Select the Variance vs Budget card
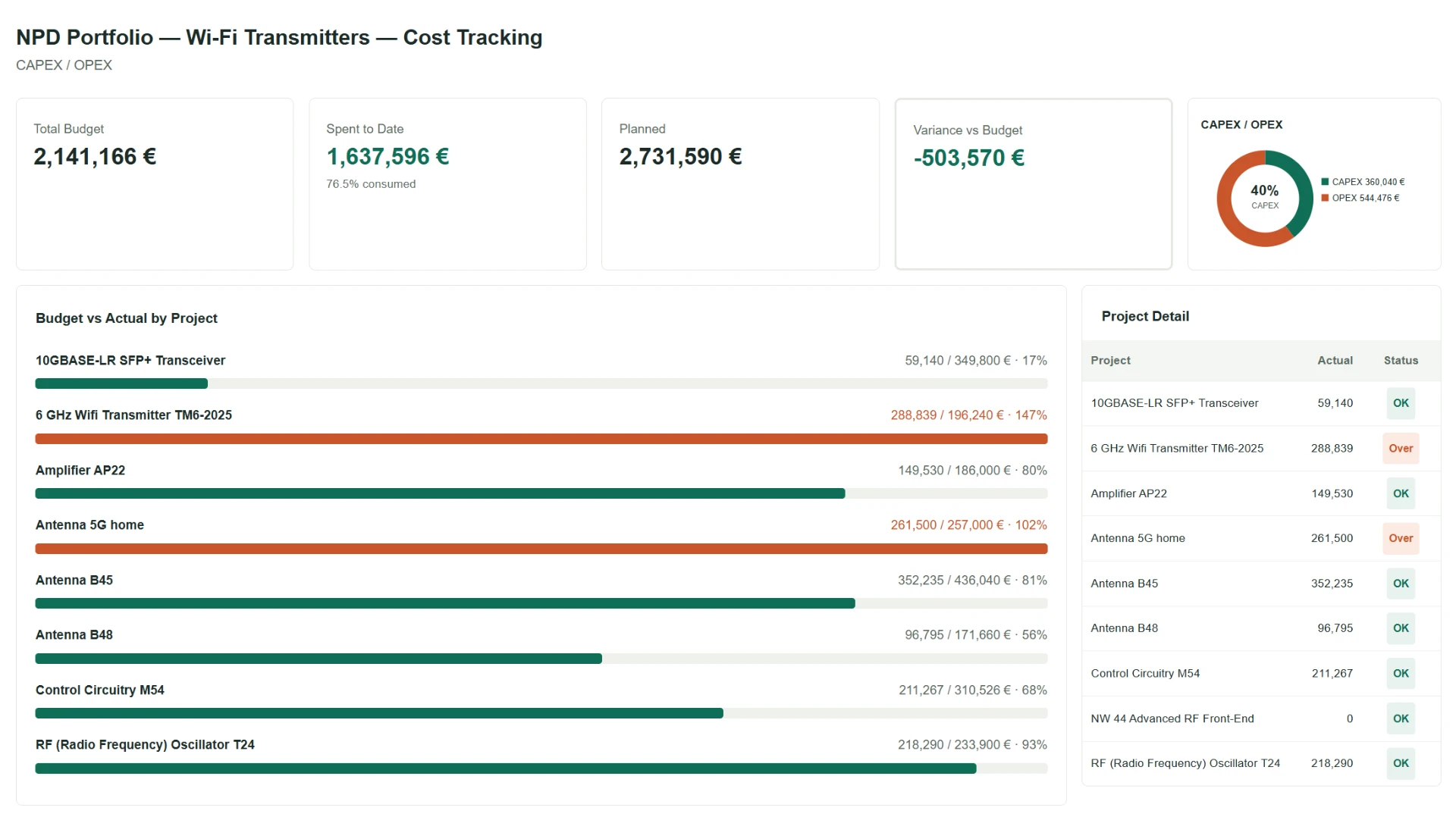The image size is (1456, 817). click(x=1034, y=184)
